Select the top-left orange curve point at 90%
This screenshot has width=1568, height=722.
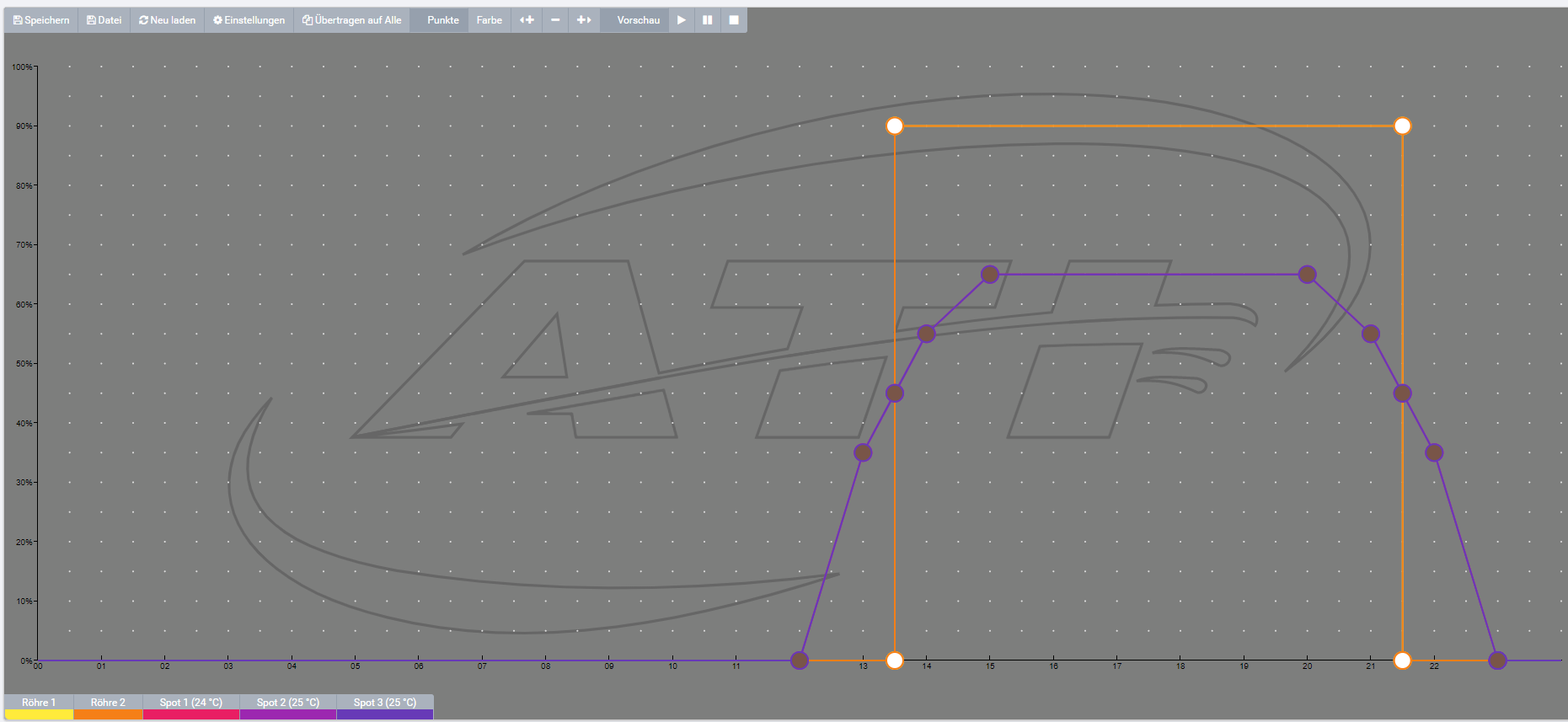coord(895,126)
